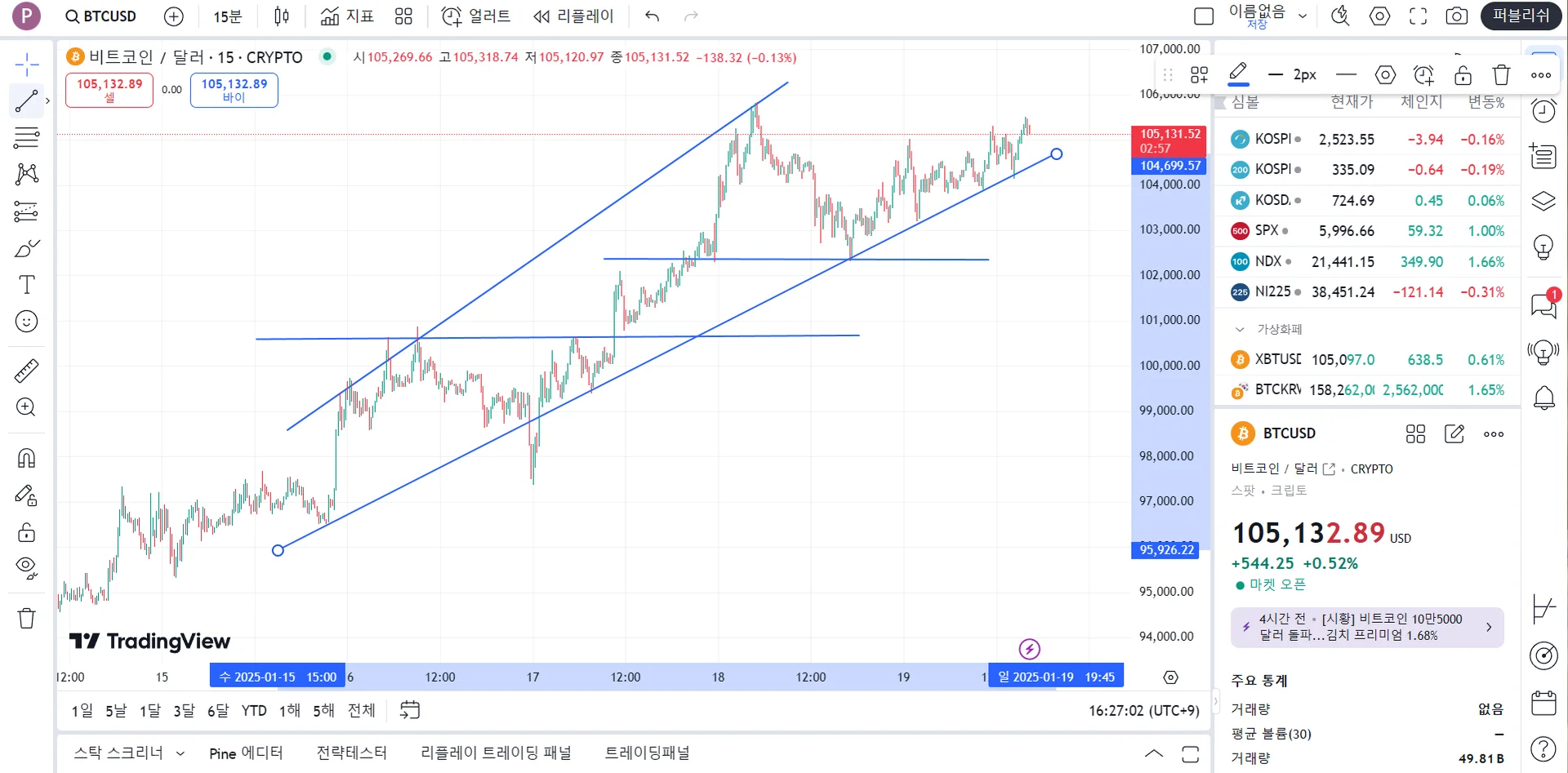Toggle lock all drawings
The image size is (1568, 773).
(26, 532)
